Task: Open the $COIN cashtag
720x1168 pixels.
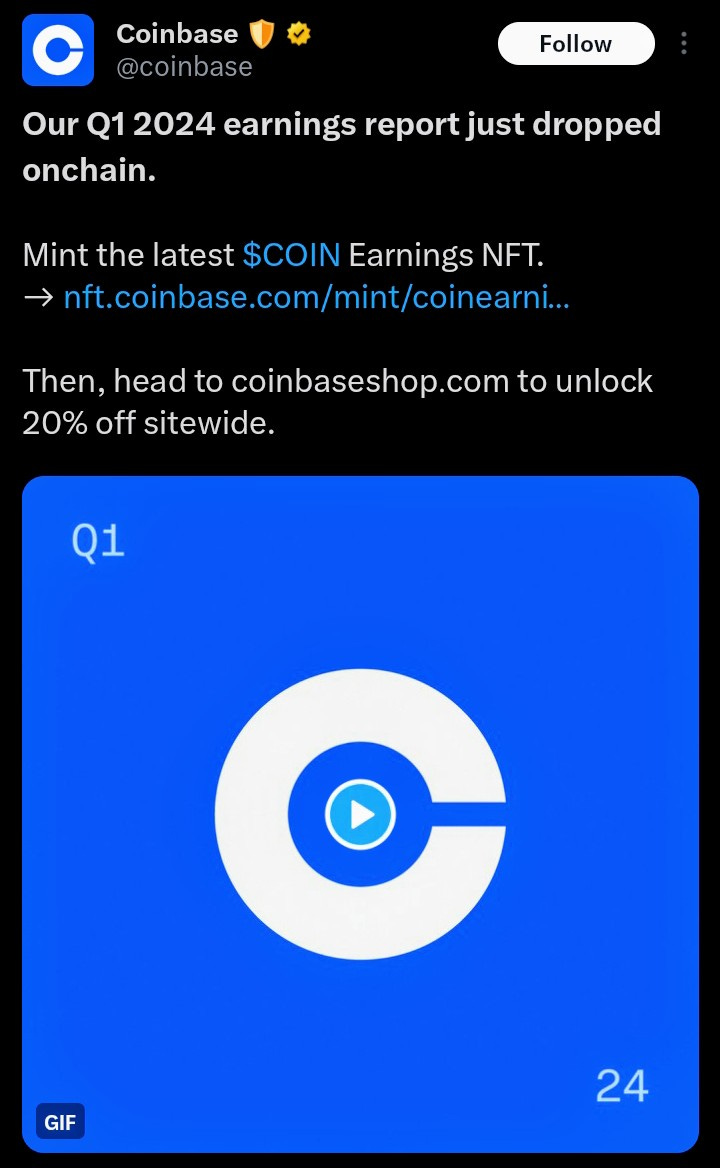Action: pos(291,255)
